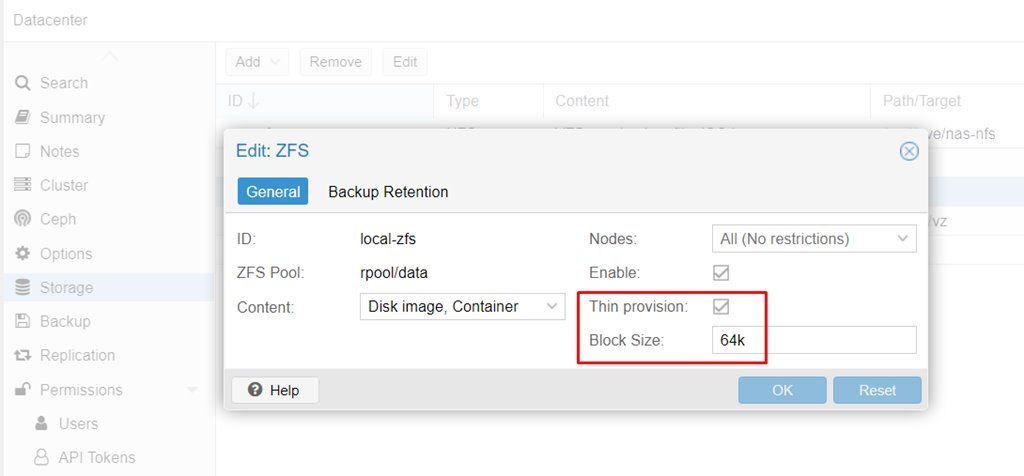The image size is (1024, 476).
Task: Click the Reset button
Action: click(877, 390)
